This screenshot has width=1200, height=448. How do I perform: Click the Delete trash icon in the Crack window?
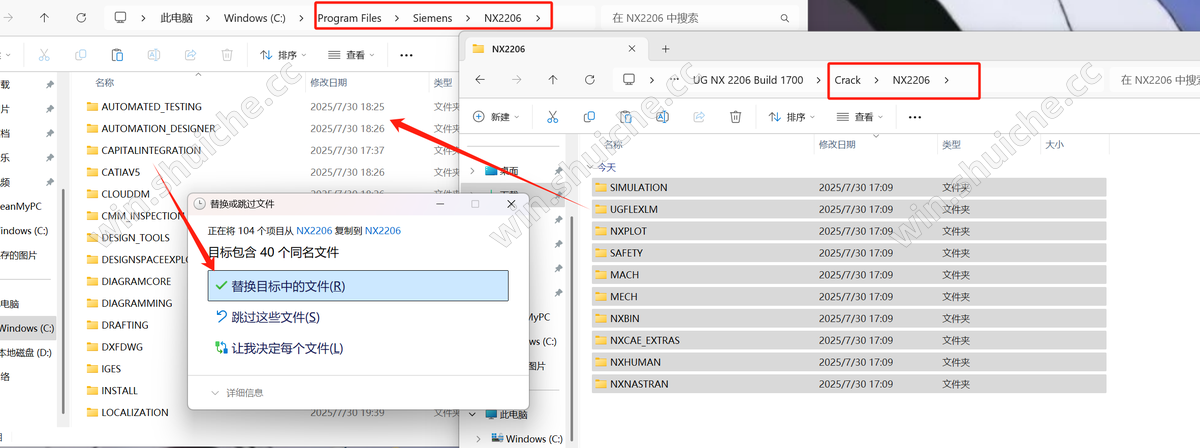[736, 117]
